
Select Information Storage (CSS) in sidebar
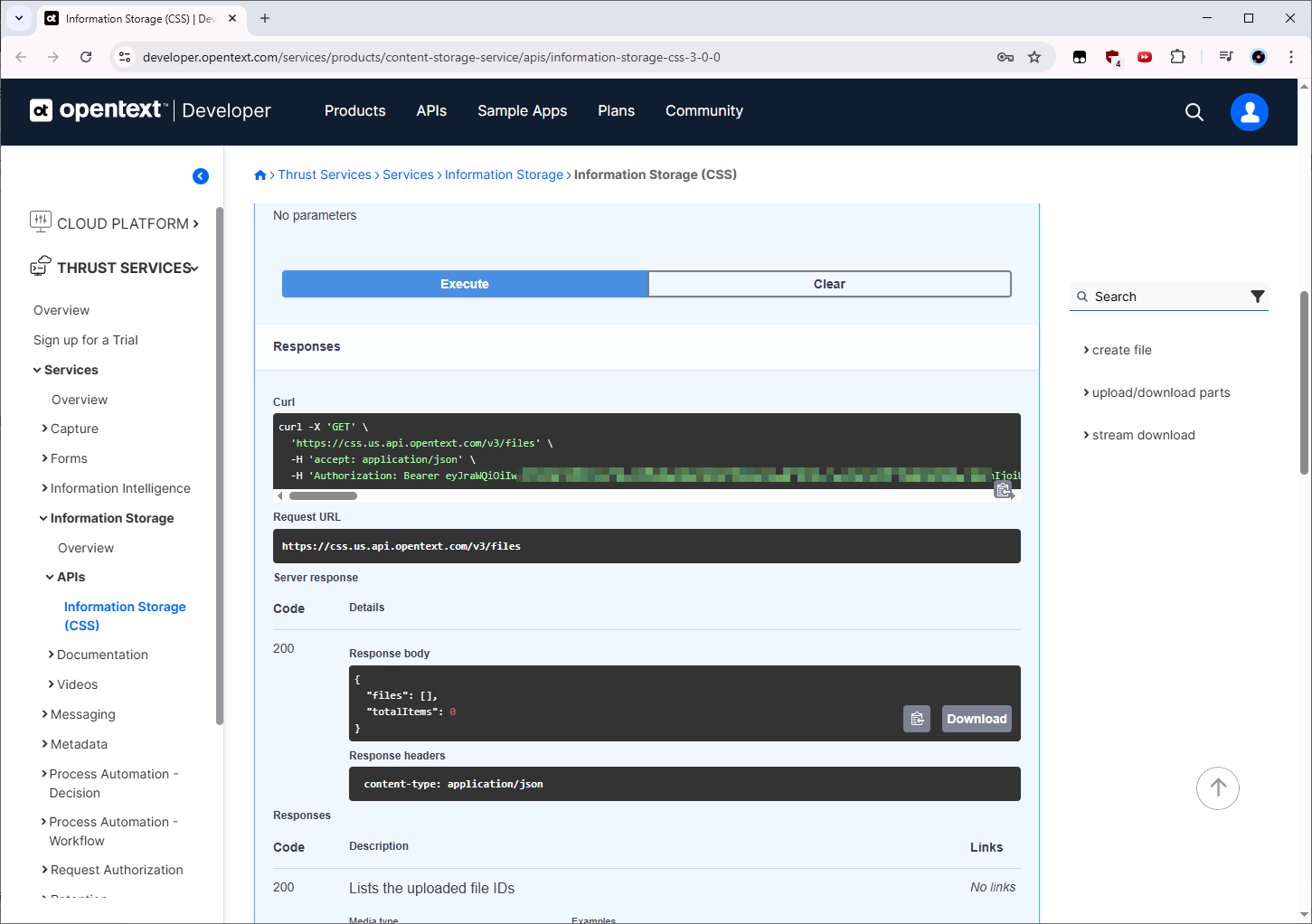[x=125, y=616]
